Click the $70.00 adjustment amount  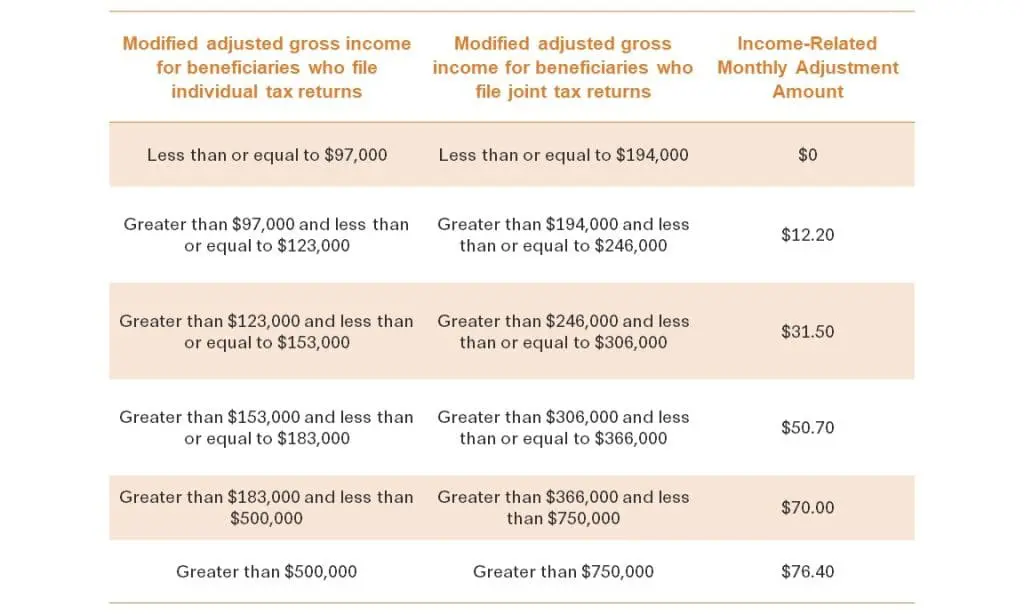(x=808, y=508)
